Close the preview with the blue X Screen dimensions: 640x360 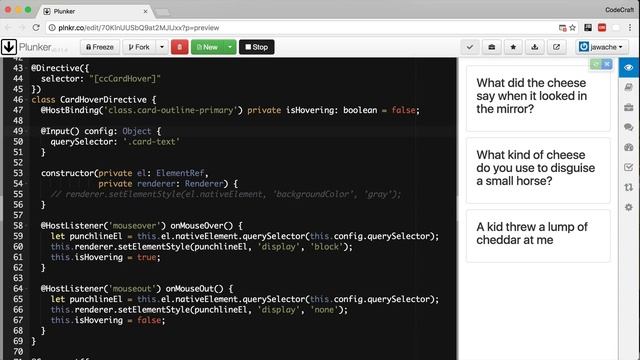click(x=607, y=64)
